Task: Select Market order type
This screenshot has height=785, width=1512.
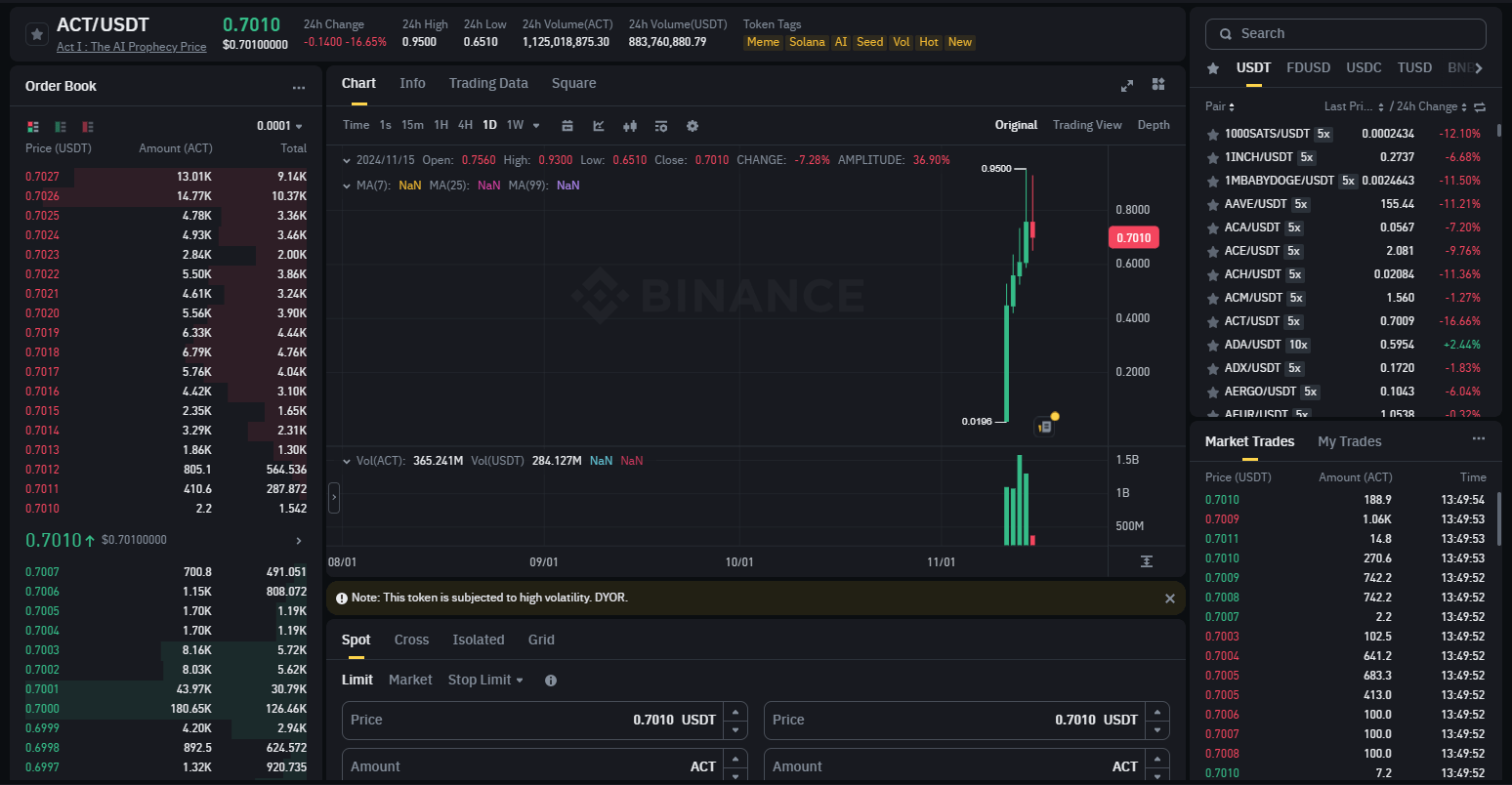Action: tap(410, 680)
